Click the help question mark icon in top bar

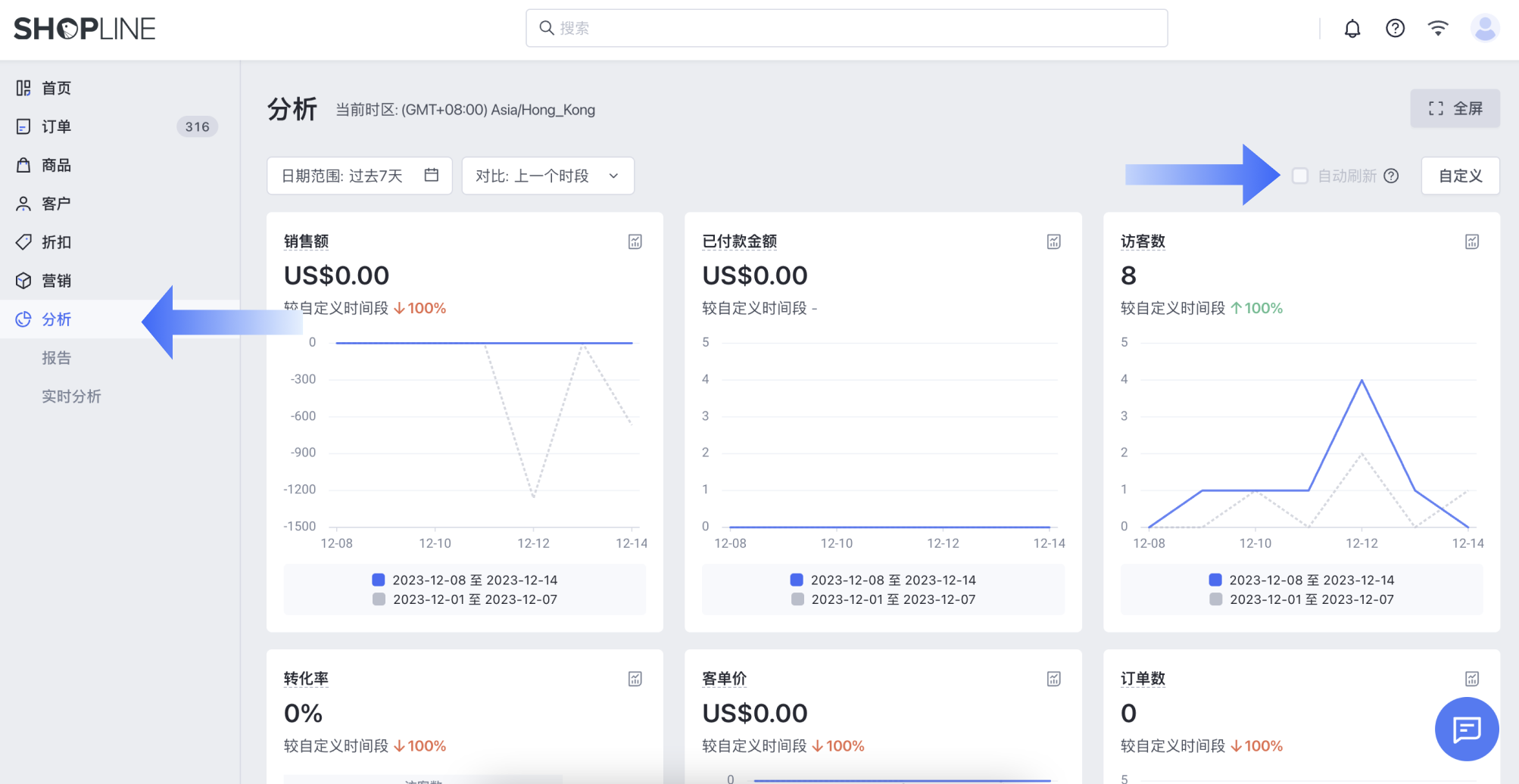pos(1396,27)
